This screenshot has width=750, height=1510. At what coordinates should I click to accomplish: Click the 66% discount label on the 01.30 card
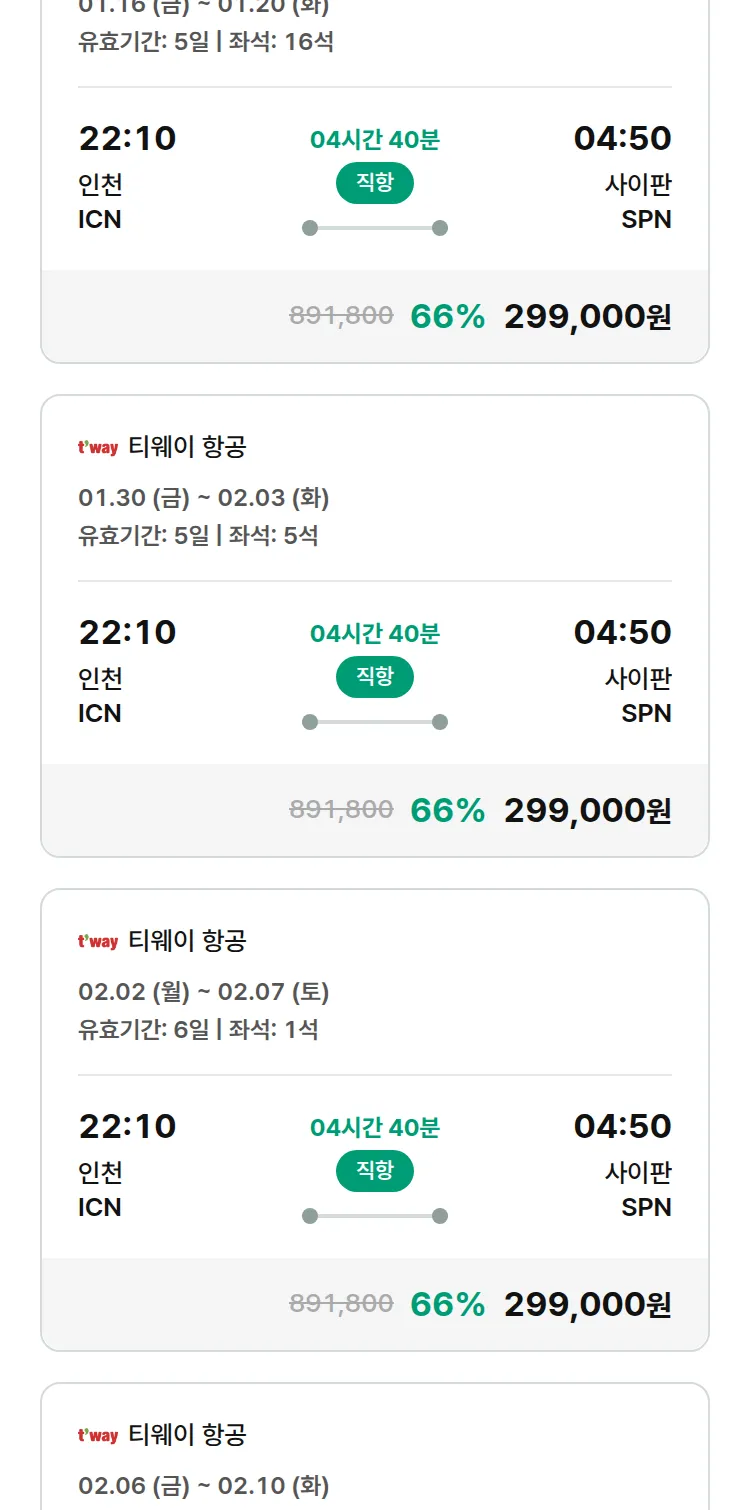(446, 811)
